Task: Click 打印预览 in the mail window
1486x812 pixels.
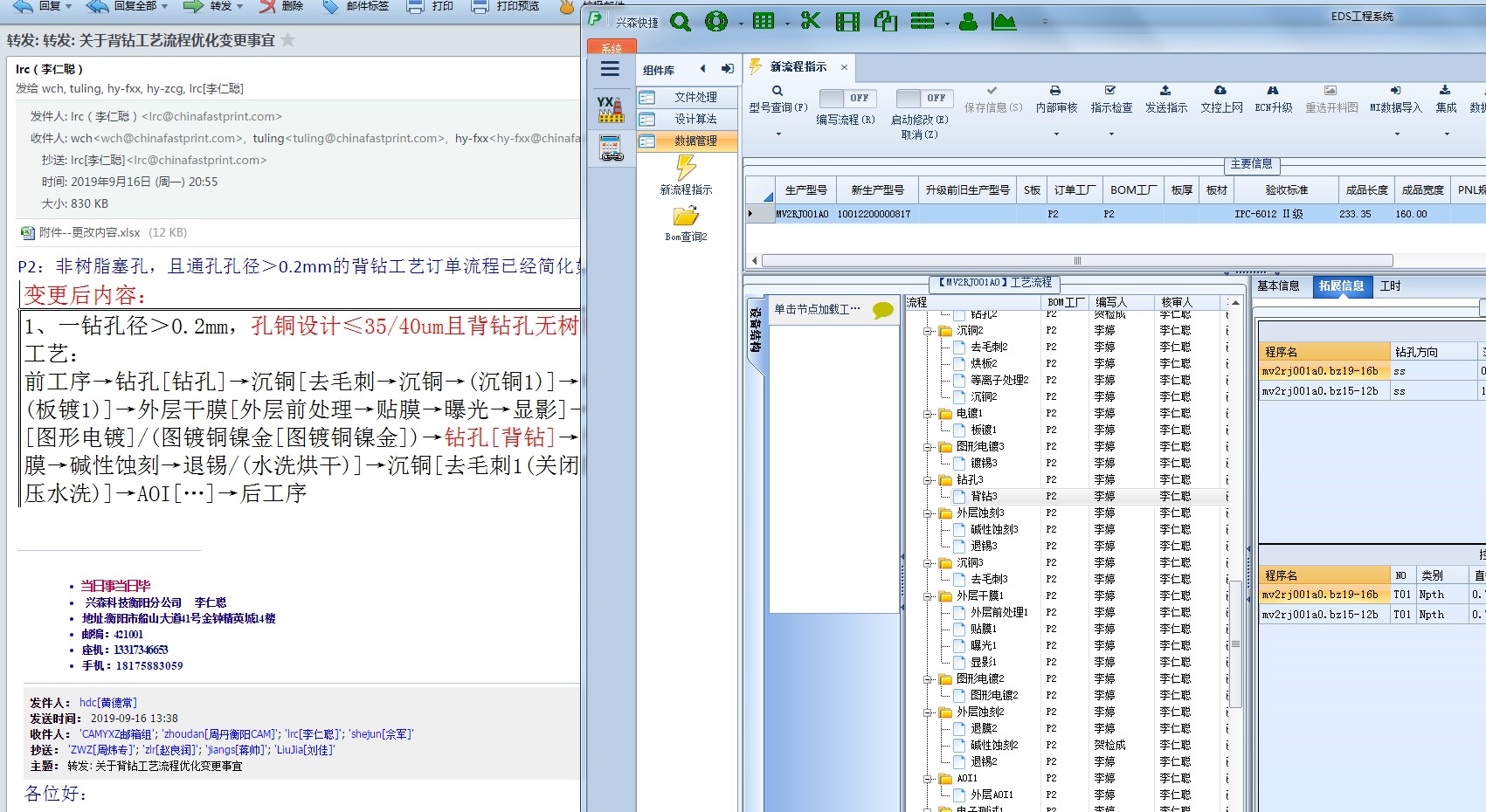Action: tap(506, 6)
